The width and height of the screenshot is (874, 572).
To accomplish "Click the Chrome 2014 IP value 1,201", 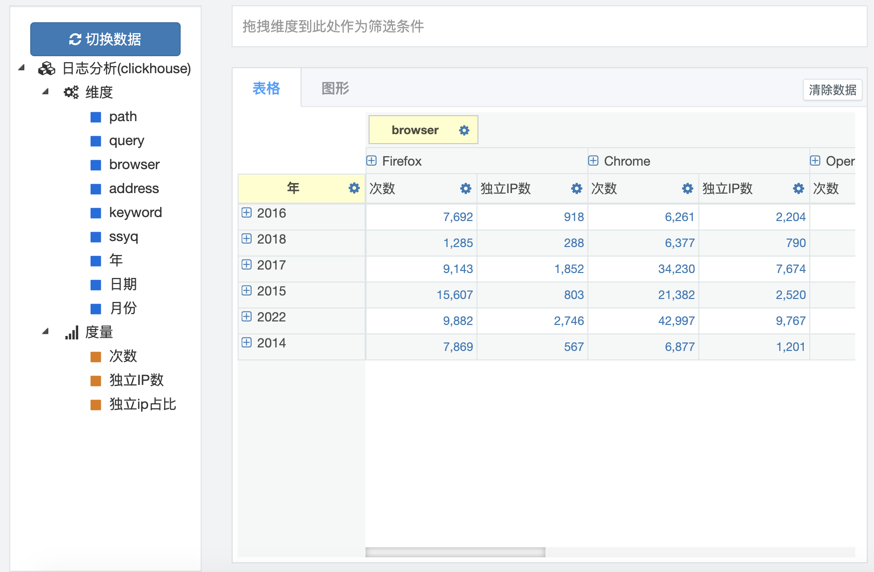I will (790, 347).
